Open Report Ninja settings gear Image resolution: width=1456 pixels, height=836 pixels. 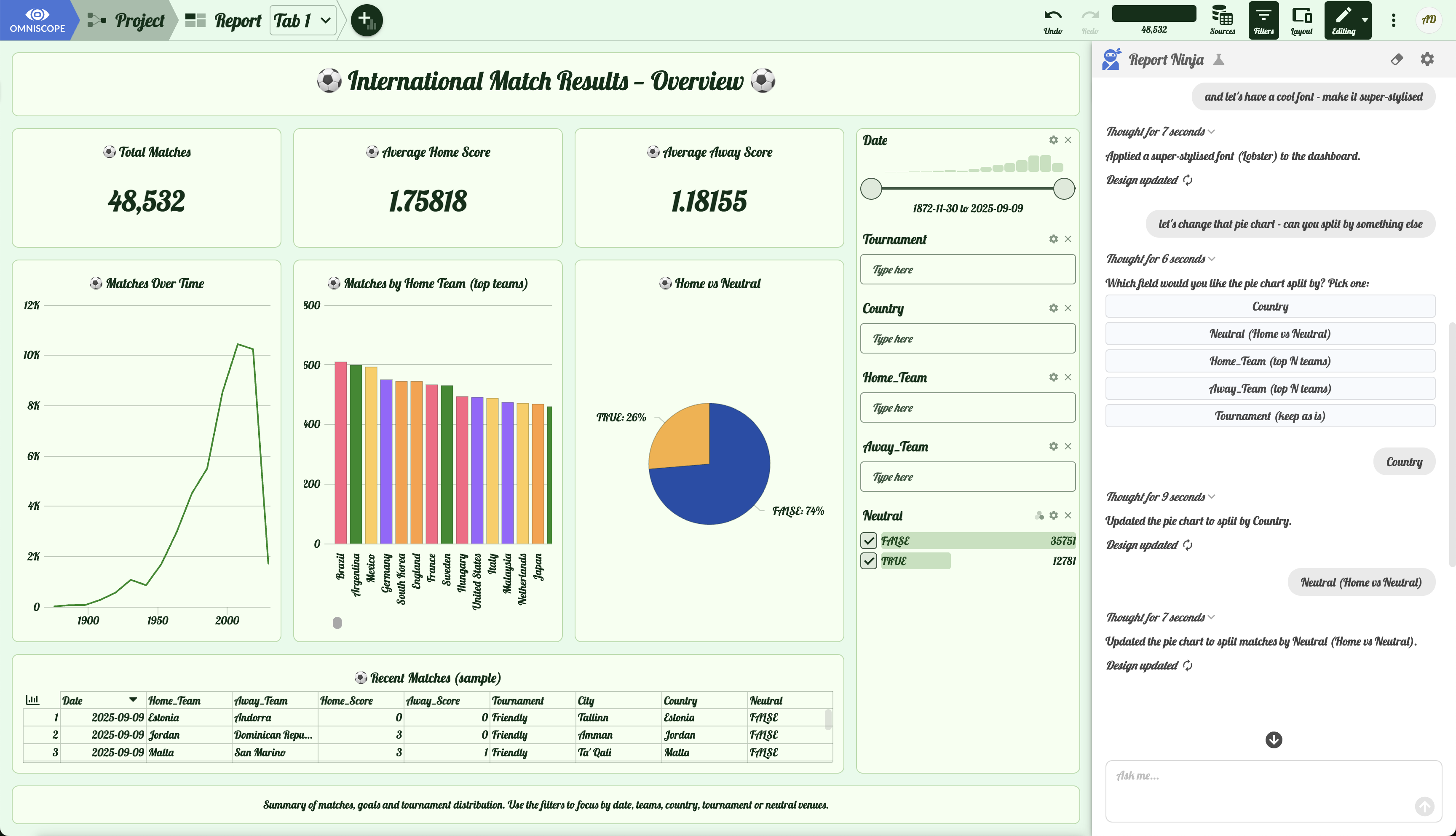click(x=1427, y=59)
